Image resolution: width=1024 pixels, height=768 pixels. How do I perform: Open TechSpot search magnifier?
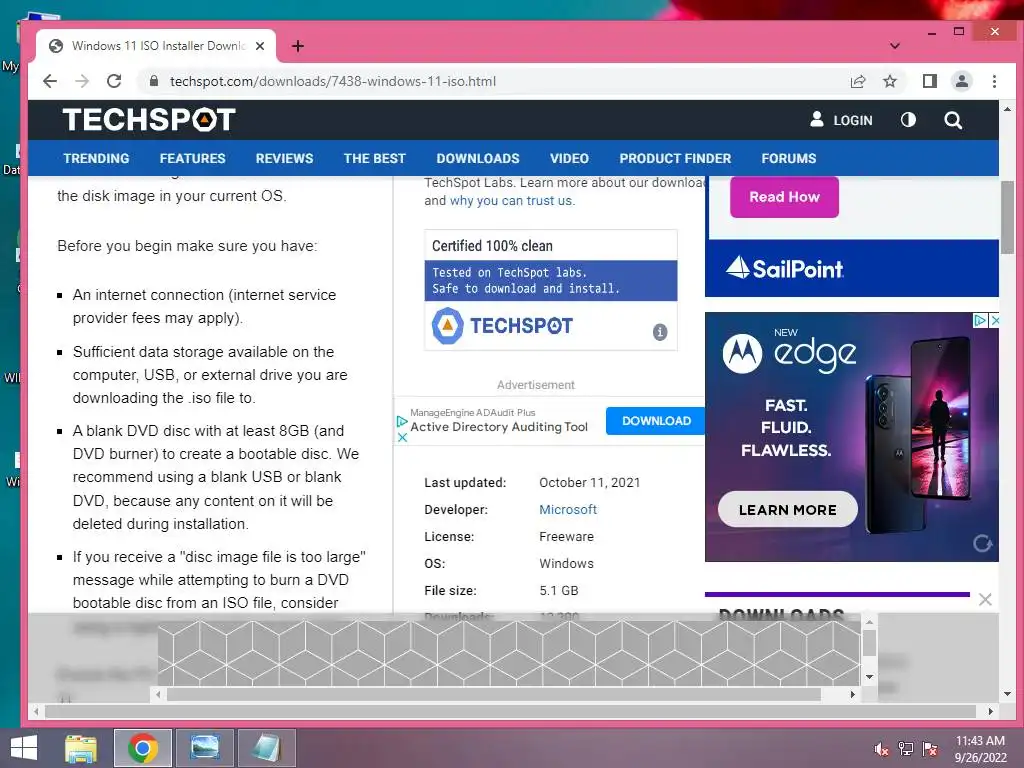(x=953, y=120)
